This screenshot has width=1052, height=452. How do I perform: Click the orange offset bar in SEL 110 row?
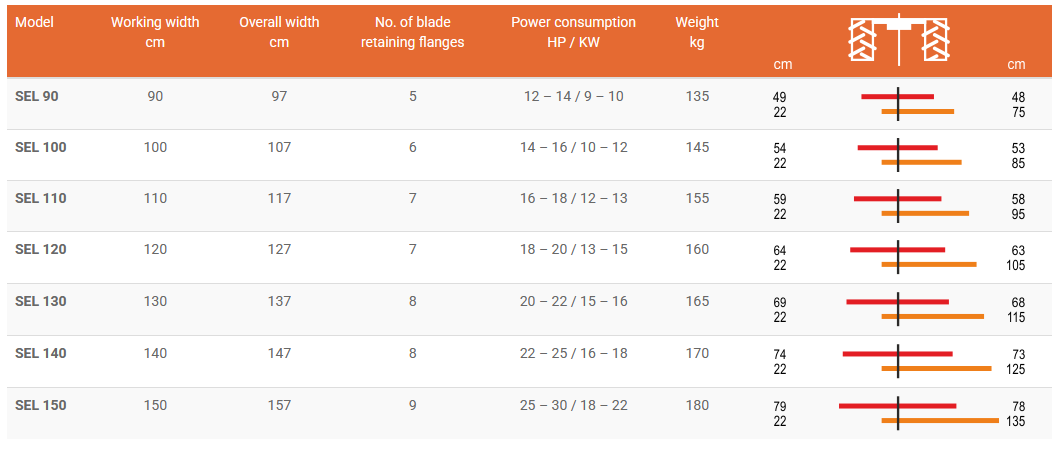[x=935, y=213]
